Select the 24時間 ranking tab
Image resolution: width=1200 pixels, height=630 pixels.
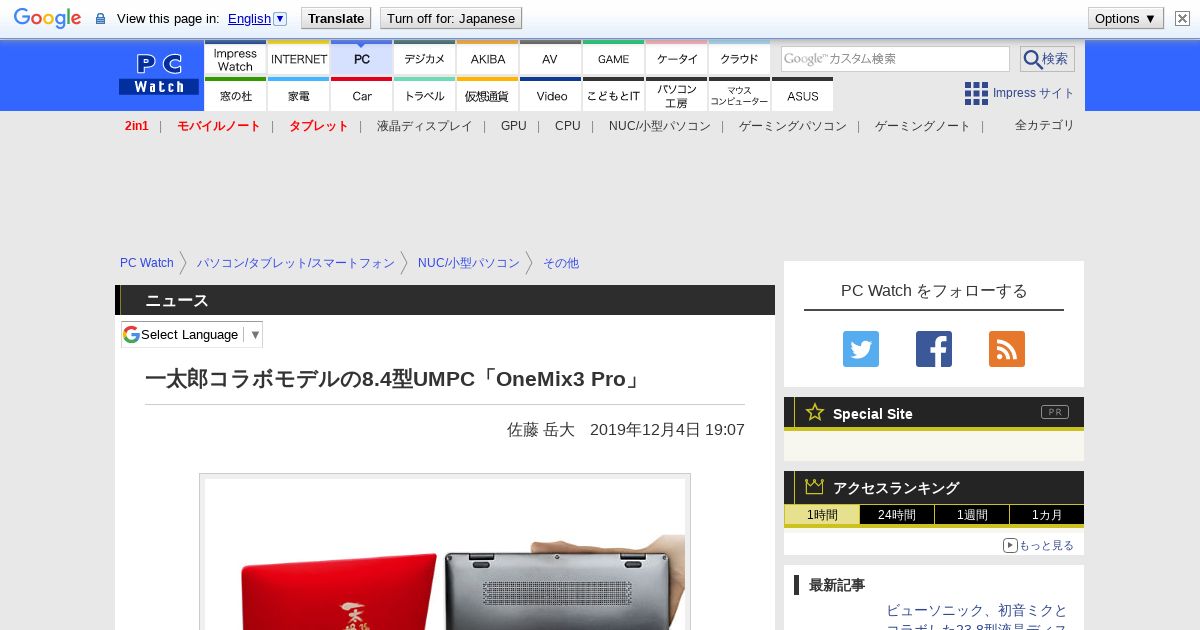pyautogui.click(x=897, y=515)
